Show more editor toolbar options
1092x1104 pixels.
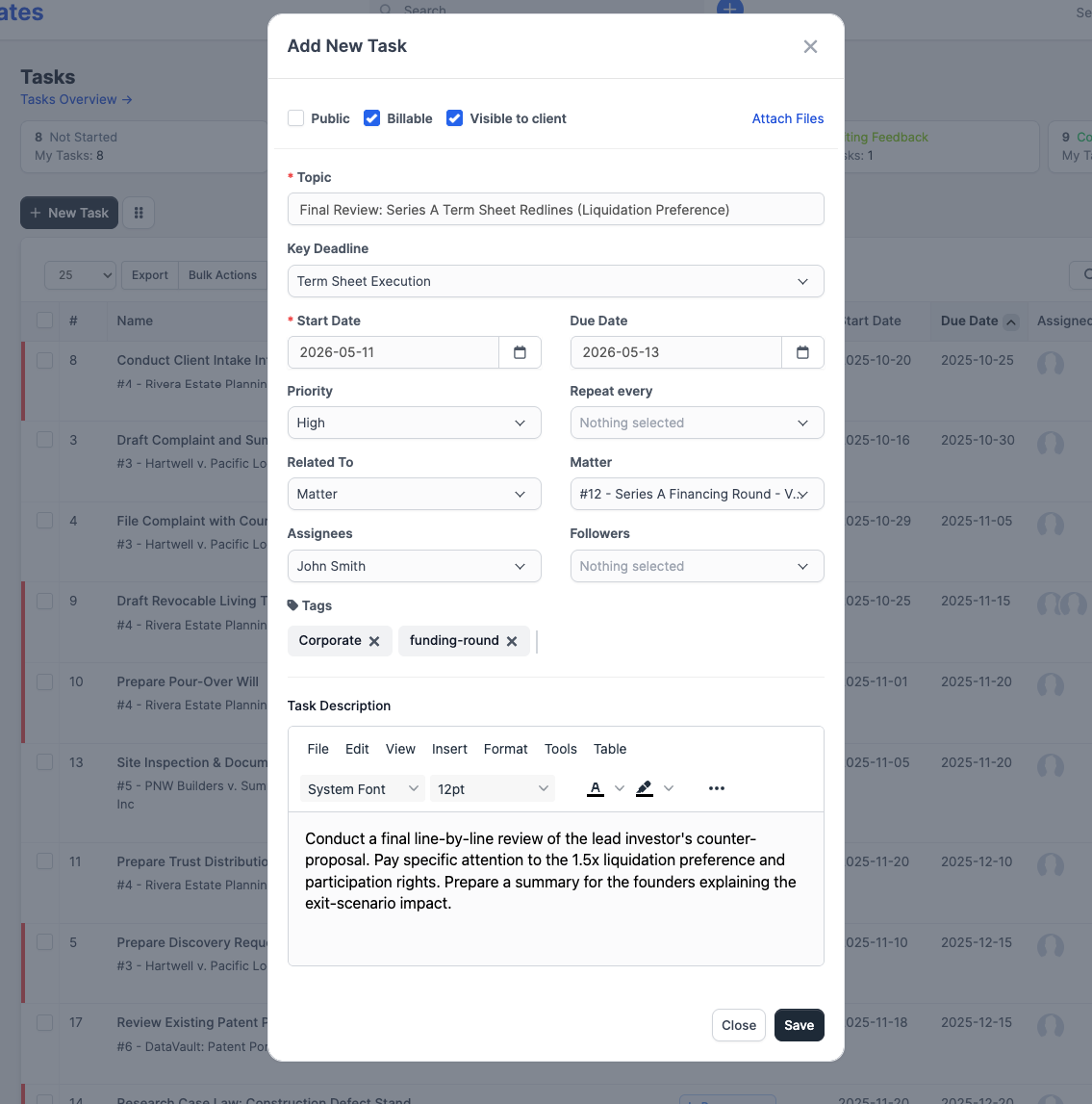[716, 788]
